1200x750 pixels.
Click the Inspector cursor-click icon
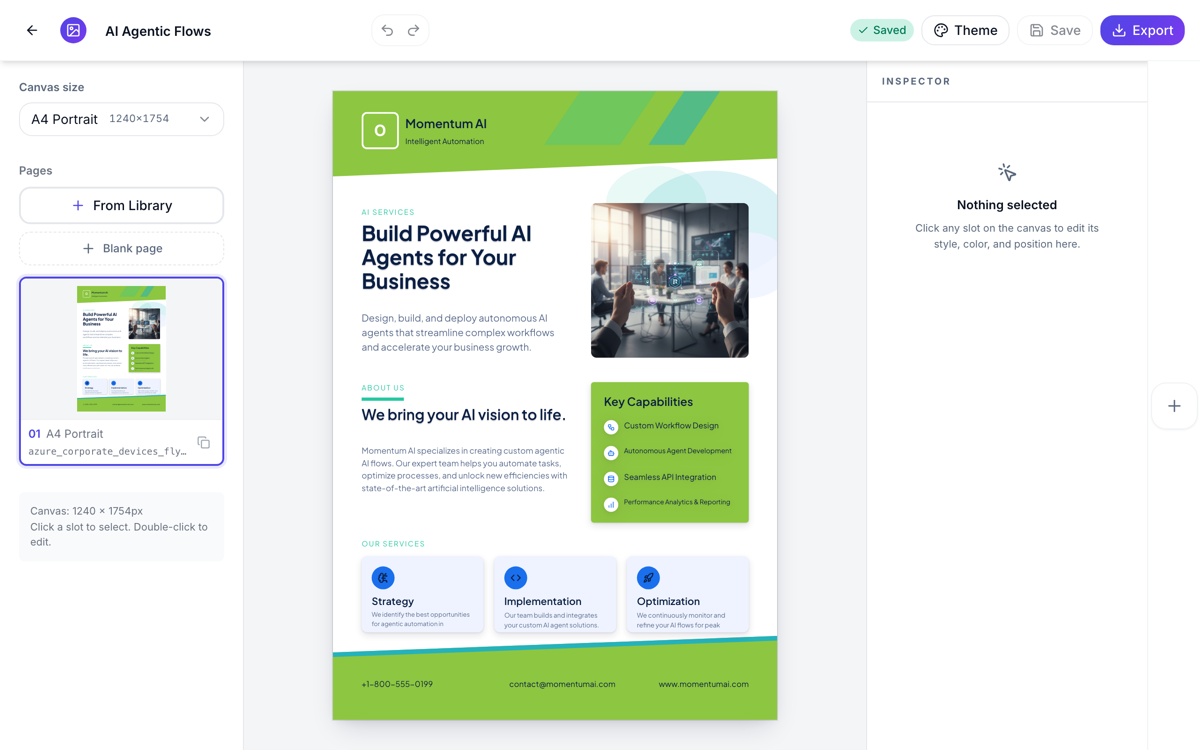click(1007, 173)
